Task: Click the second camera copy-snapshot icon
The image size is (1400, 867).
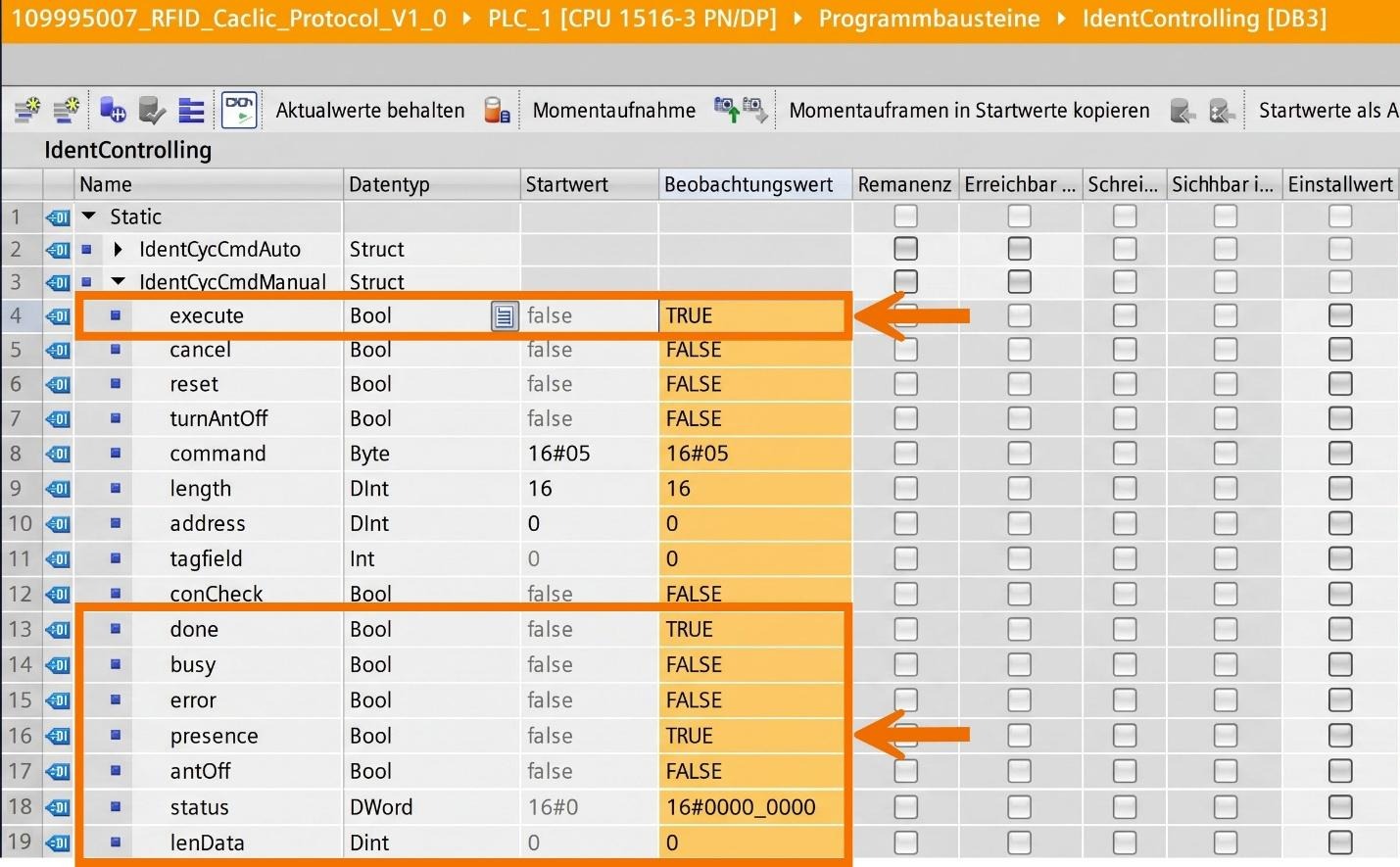Action: 755,110
